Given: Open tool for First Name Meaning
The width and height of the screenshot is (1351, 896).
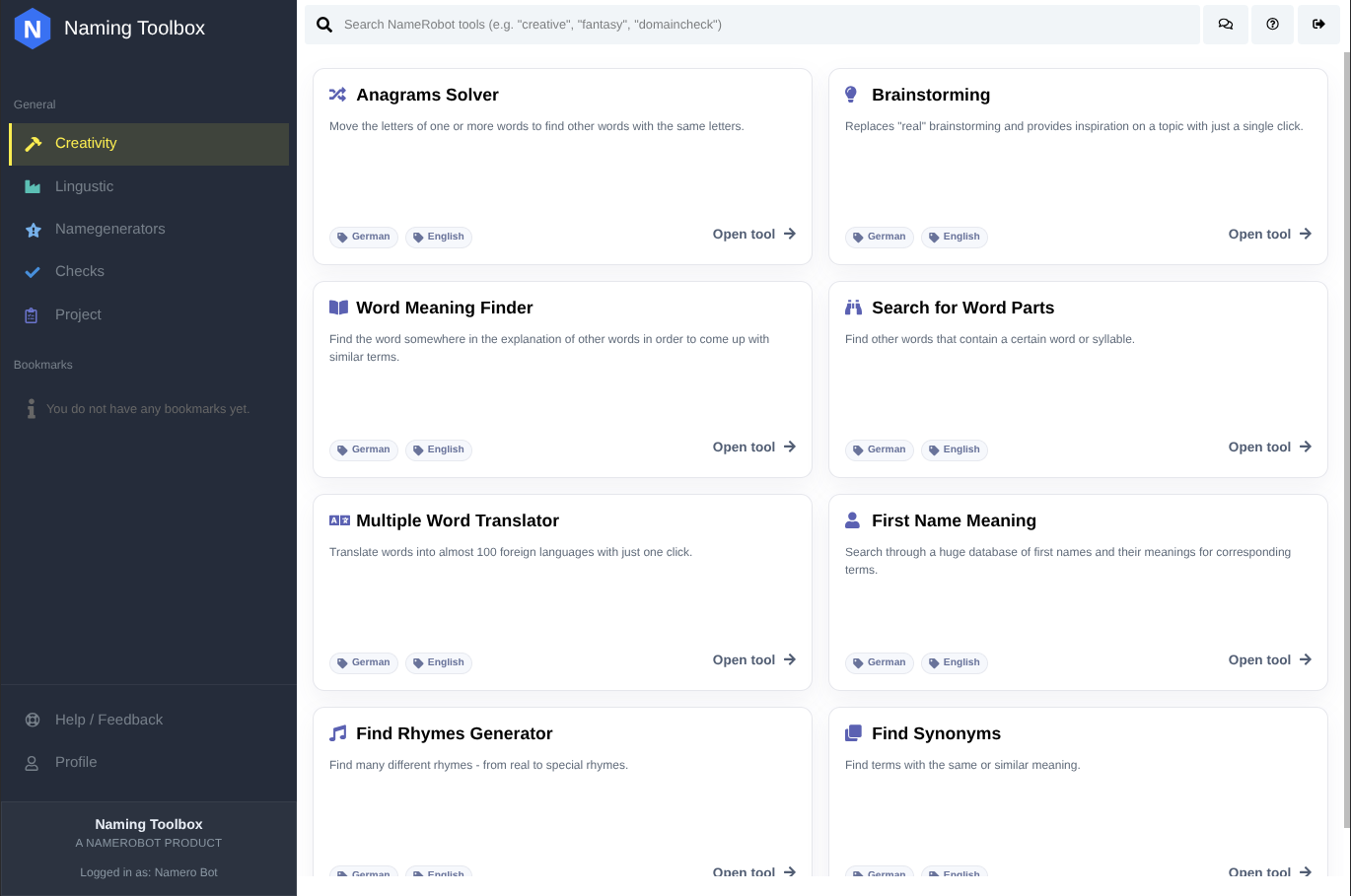Looking at the screenshot, I should point(1269,660).
